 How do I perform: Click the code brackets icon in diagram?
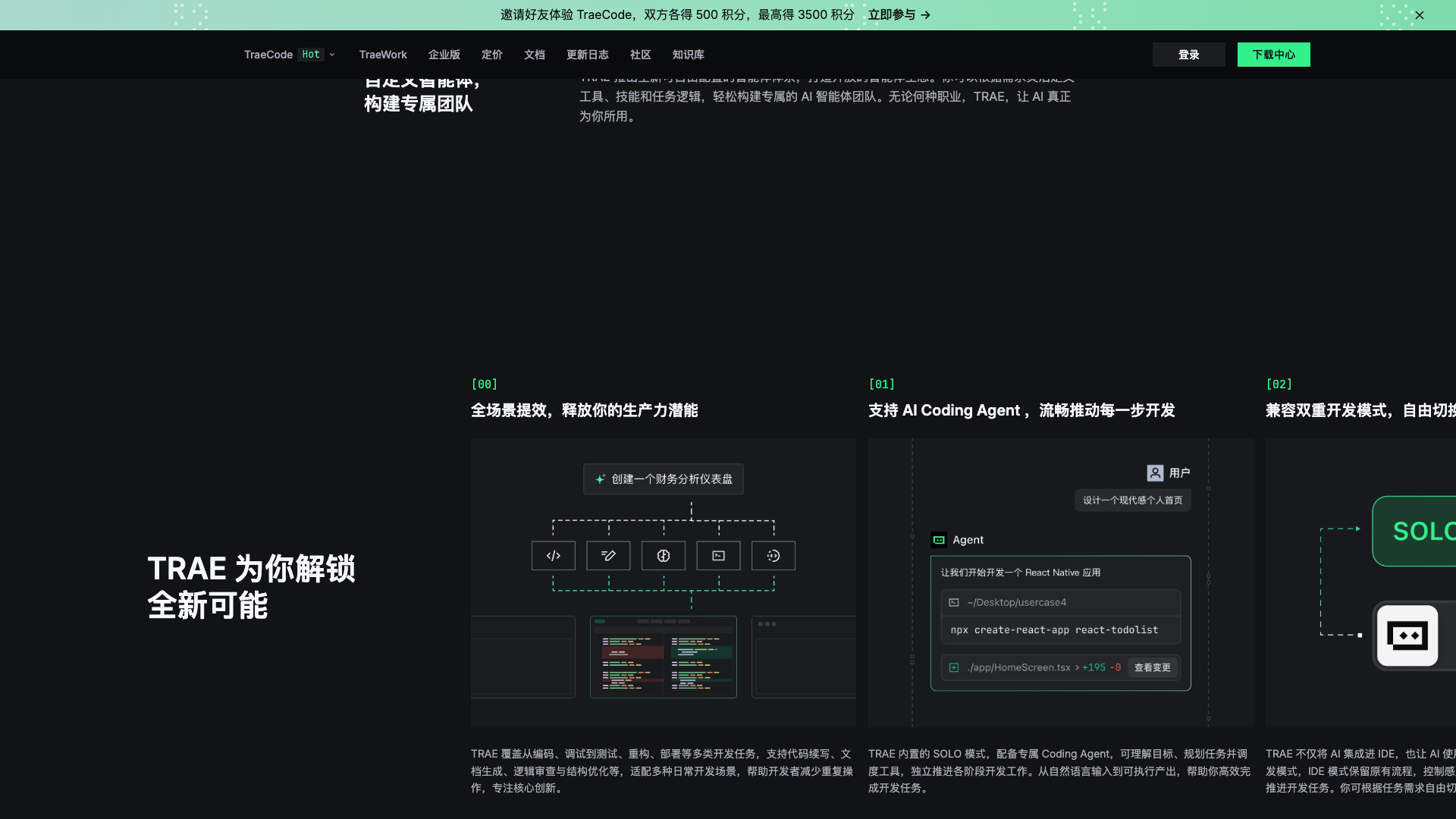pos(554,556)
